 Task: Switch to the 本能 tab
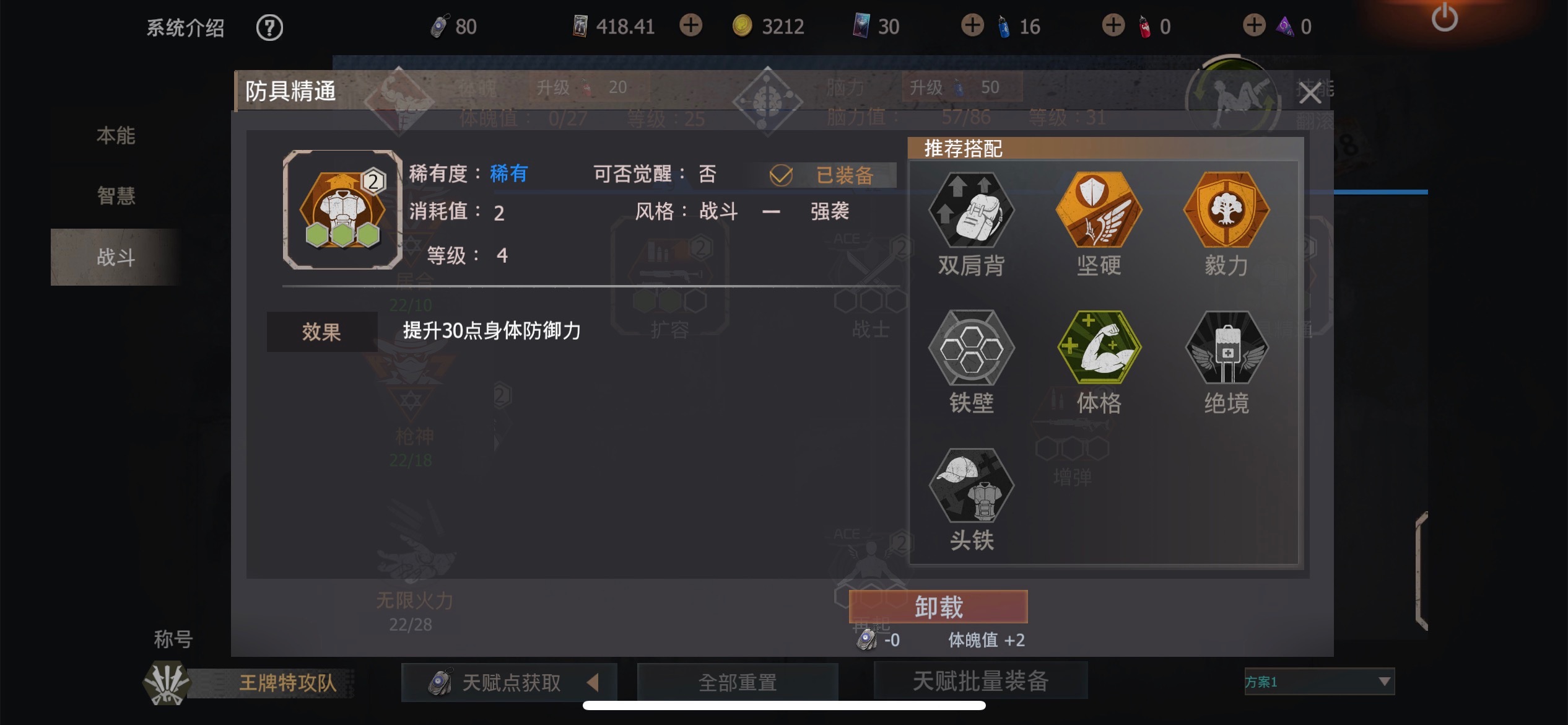tap(116, 136)
